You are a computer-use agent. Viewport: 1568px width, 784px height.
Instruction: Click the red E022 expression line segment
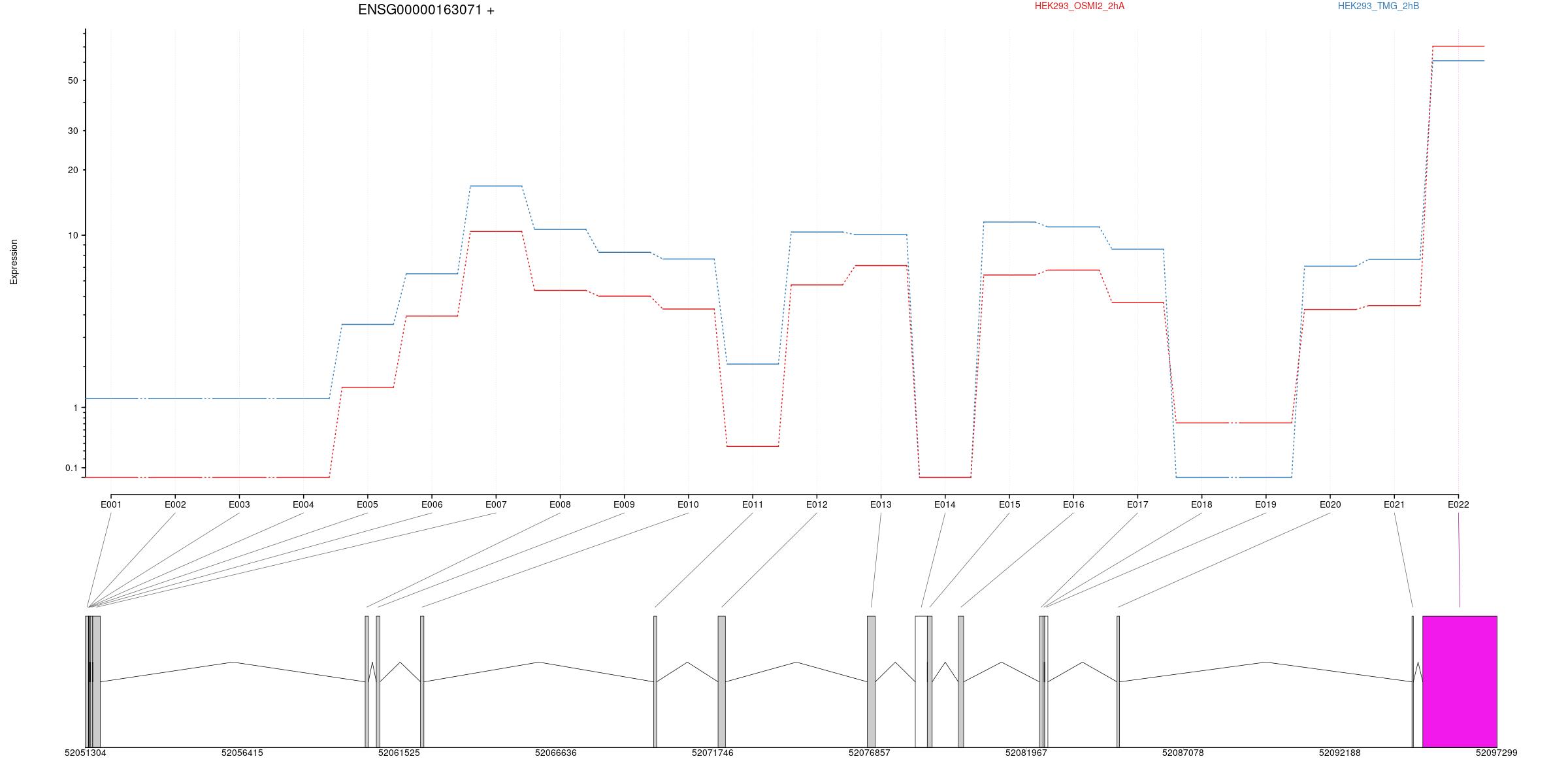1458,46
